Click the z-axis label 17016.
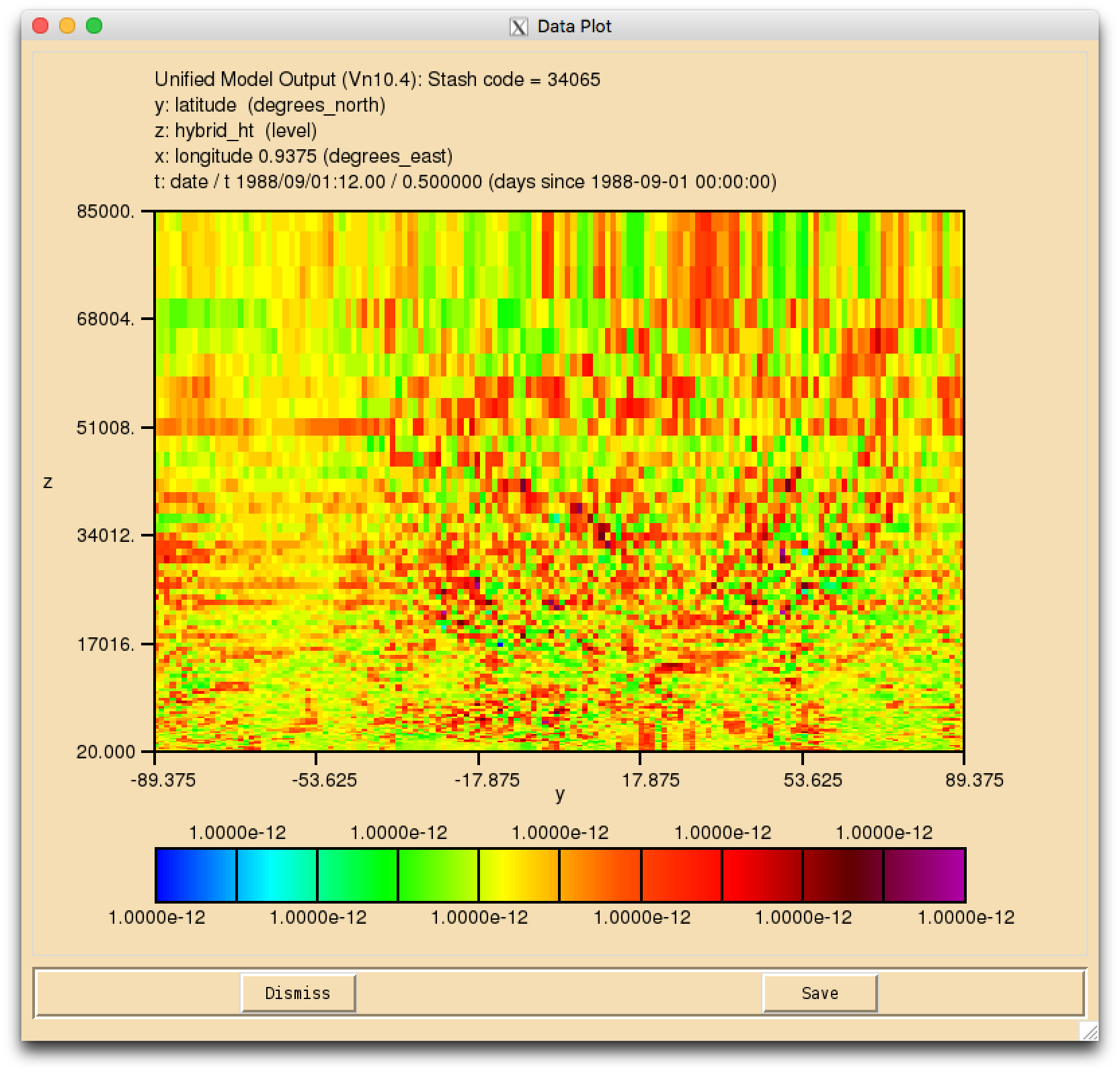1120x1073 pixels. pos(106,644)
